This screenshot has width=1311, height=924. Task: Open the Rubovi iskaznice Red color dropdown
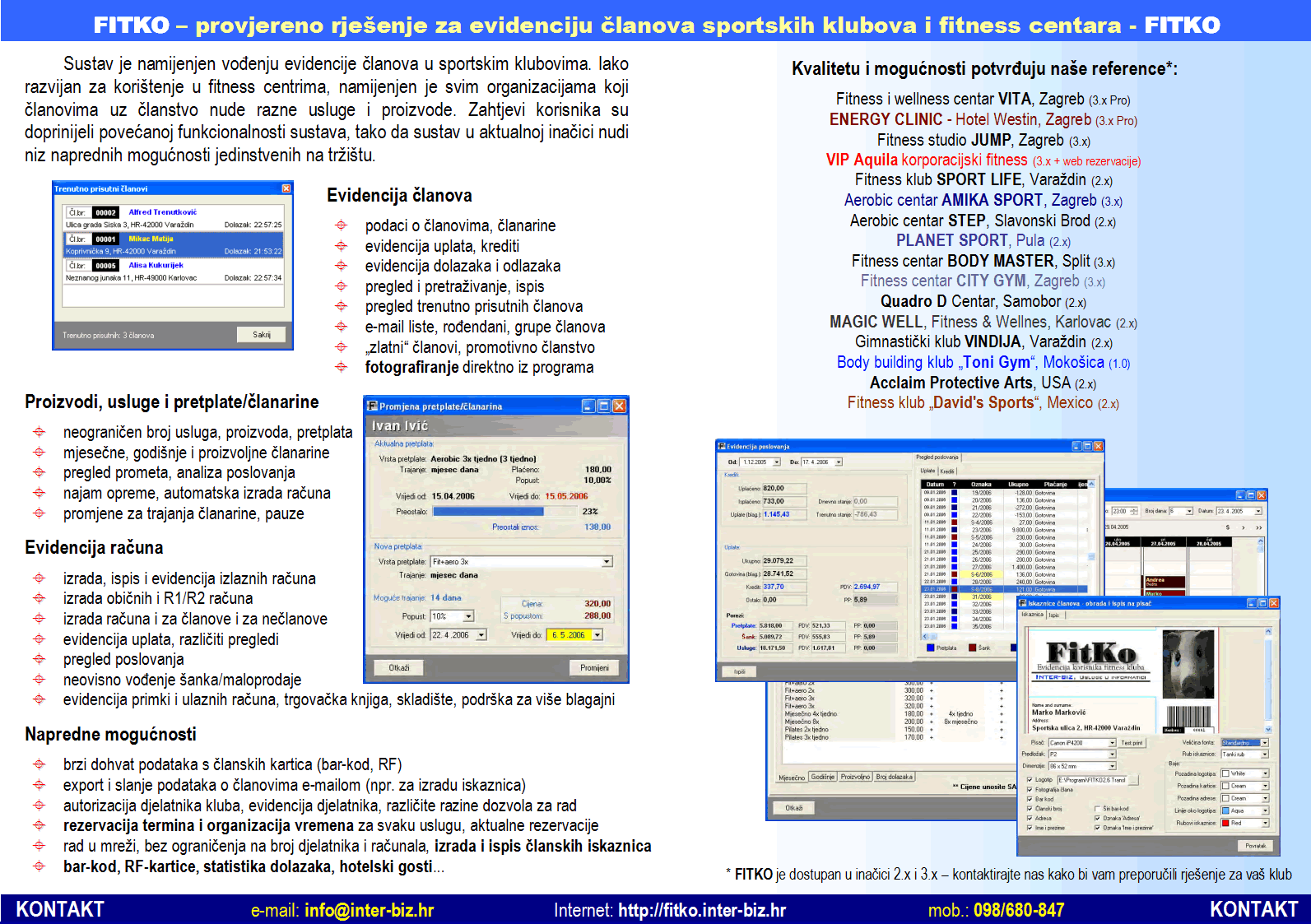tap(1265, 823)
